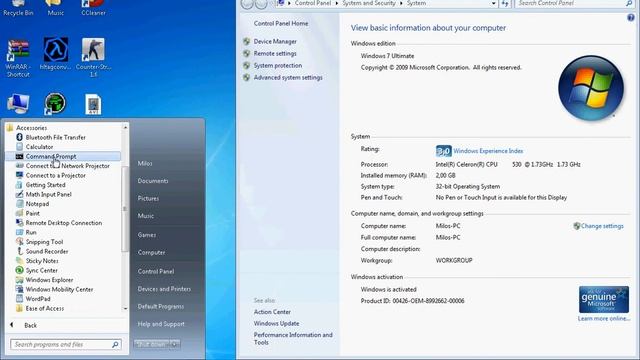Open the address bar history dropdown
This screenshot has height=360, width=640.
tap(493, 3)
